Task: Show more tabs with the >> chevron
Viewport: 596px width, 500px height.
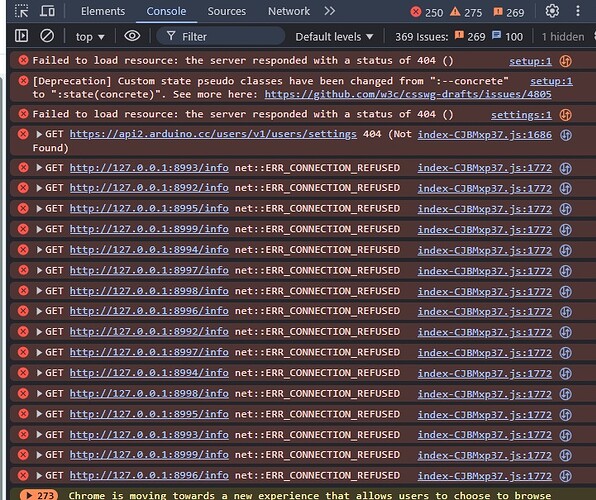Action: point(330,11)
